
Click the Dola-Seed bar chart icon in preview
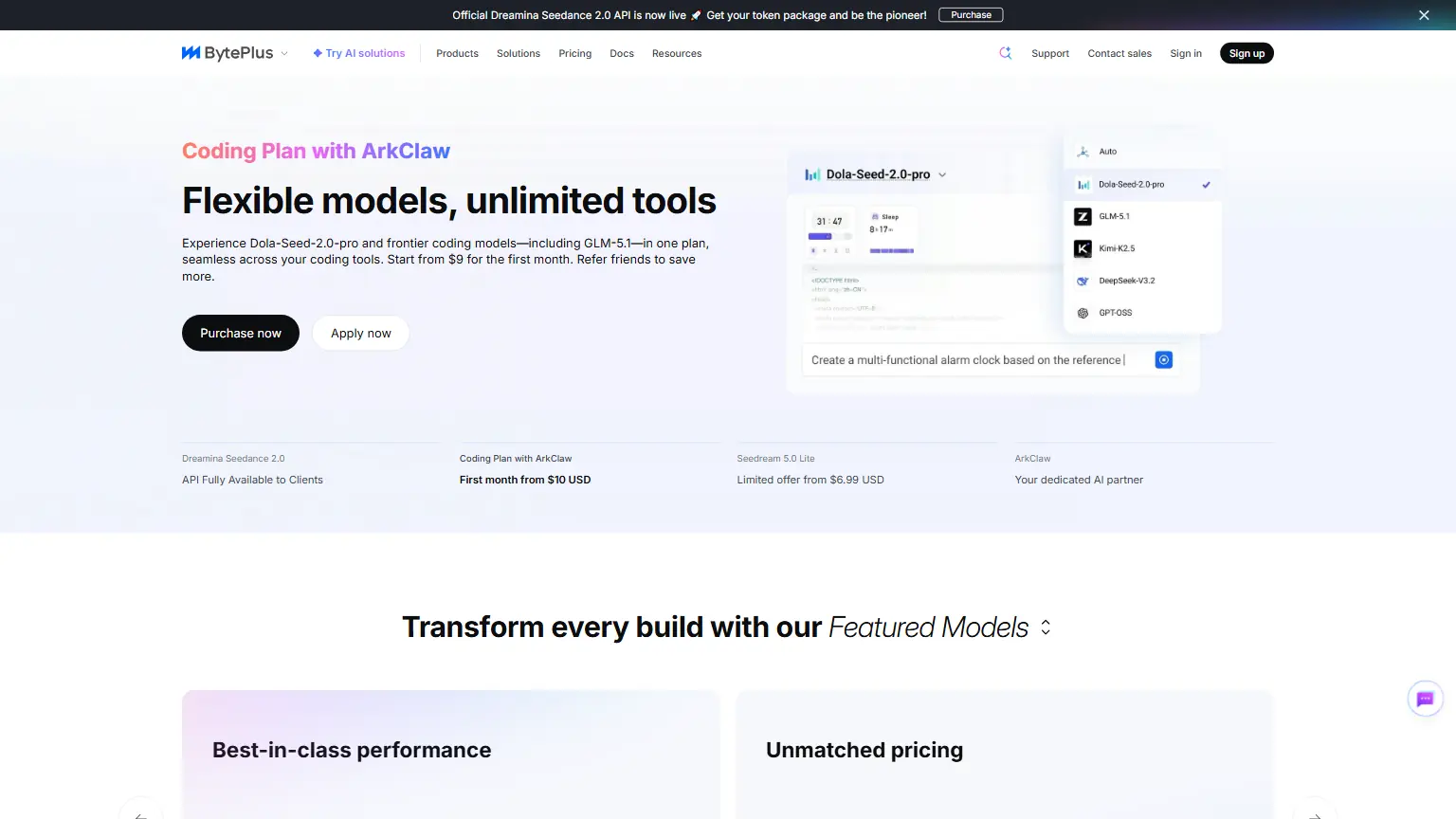pyautogui.click(x=812, y=174)
